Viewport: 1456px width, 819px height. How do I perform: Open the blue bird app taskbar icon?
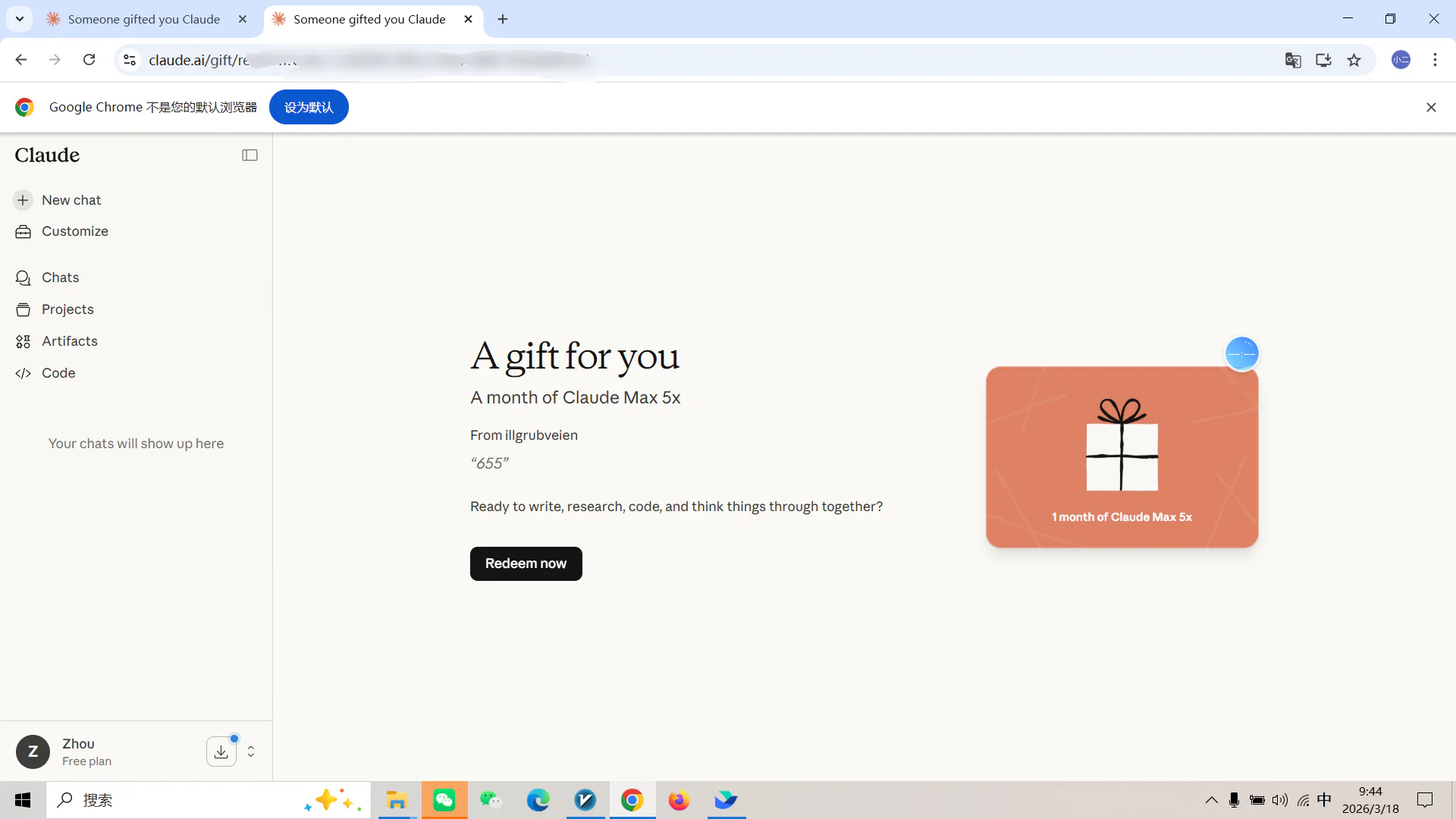pyautogui.click(x=726, y=800)
